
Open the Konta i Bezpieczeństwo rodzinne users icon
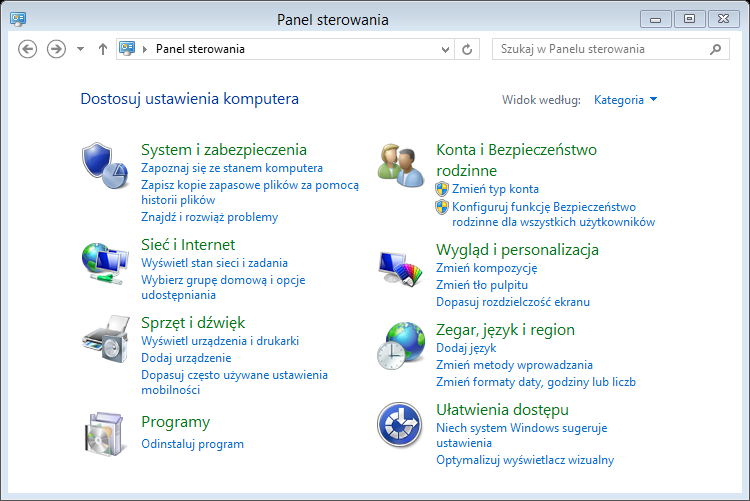click(401, 166)
